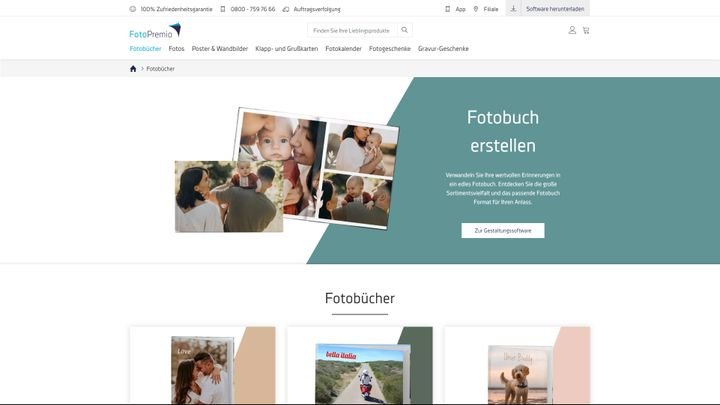
Task: Open the Auftragsverfolgung link
Action: click(x=317, y=9)
